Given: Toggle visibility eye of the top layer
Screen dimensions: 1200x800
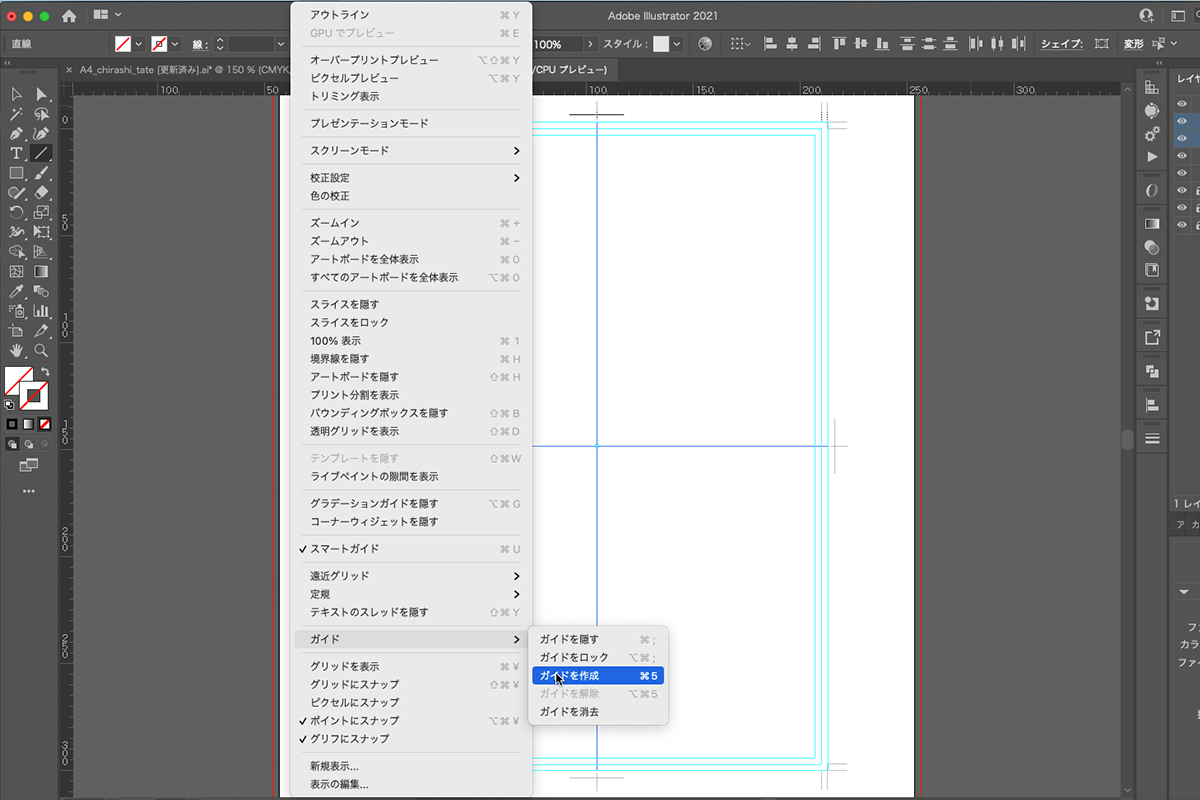Looking at the screenshot, I should click(x=1182, y=103).
